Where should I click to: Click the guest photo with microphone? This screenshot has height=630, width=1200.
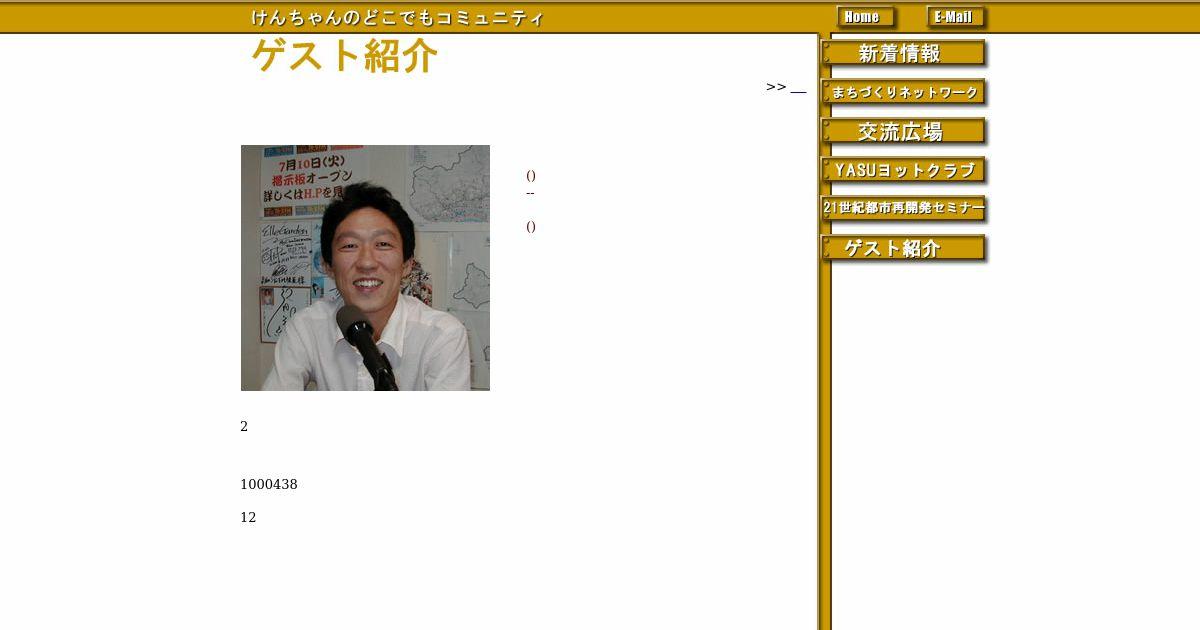click(365, 268)
